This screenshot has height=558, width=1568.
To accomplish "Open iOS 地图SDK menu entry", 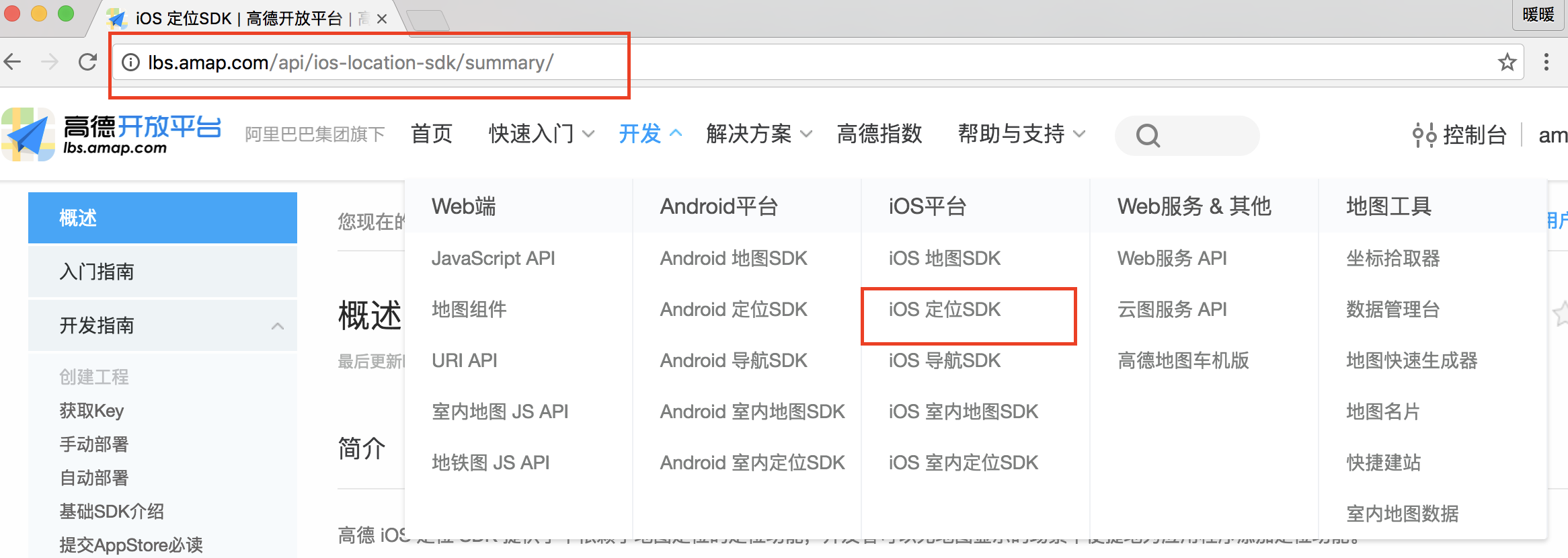I will pos(945,258).
